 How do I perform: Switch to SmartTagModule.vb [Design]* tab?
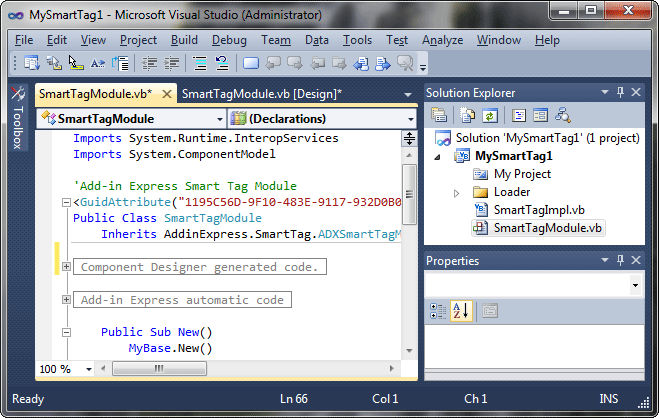click(262, 94)
